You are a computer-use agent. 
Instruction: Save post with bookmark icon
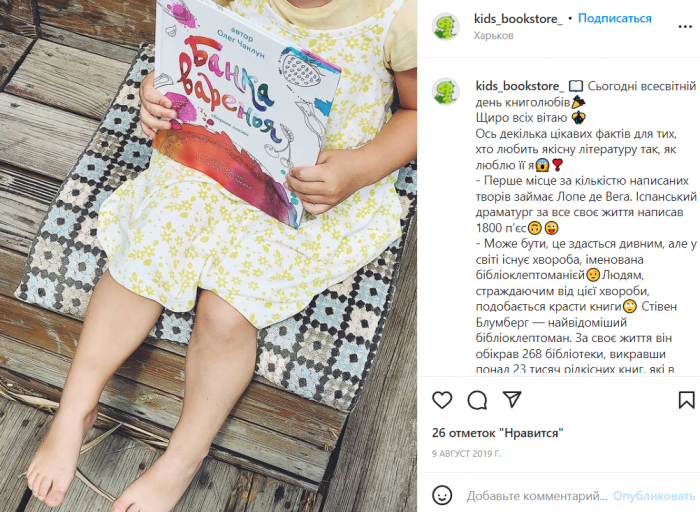pyautogui.click(x=686, y=400)
